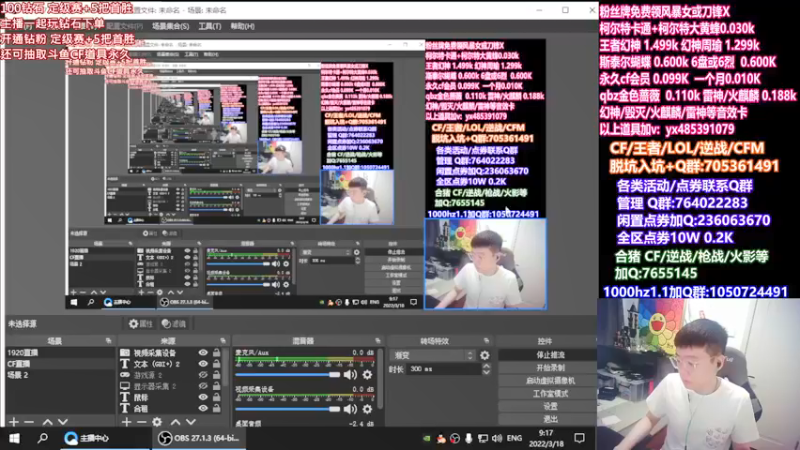The height and width of the screenshot is (450, 800).
Task: Toggle lock on 合租 text source
Action: click(x=217, y=408)
